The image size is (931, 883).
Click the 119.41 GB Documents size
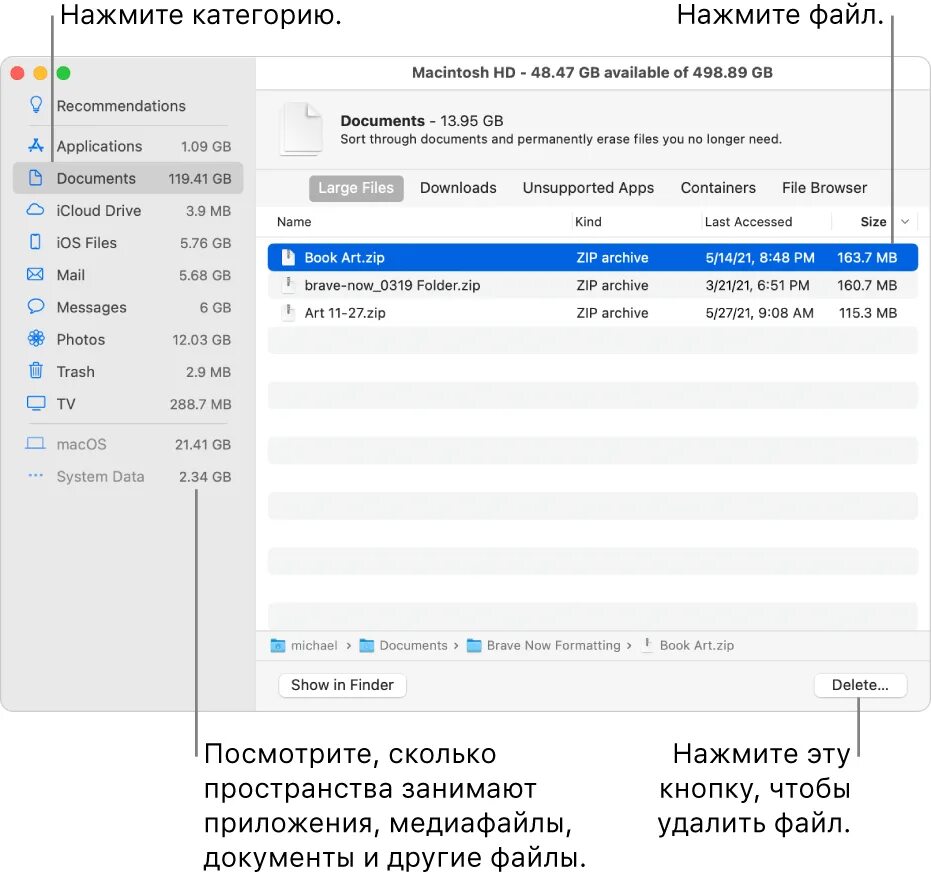200,178
